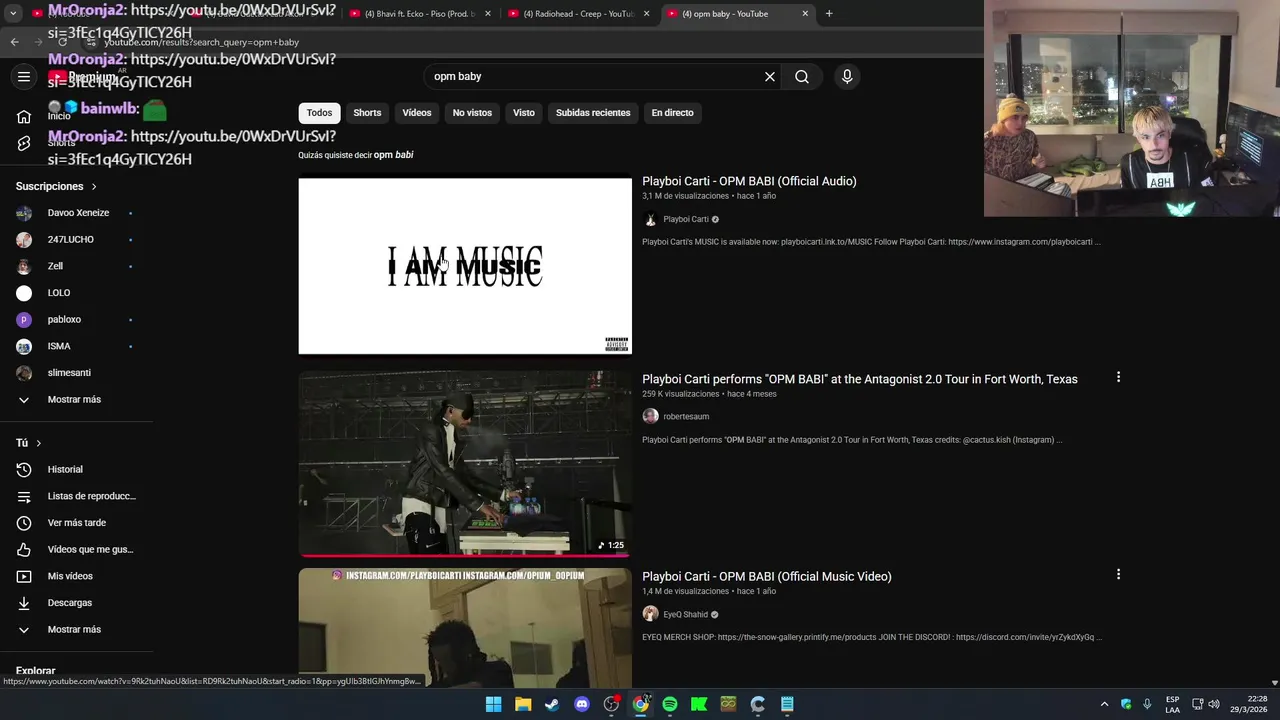This screenshot has width=1280, height=720.
Task: Expand Tú section with lower Mostrar más
Action: (x=76, y=629)
